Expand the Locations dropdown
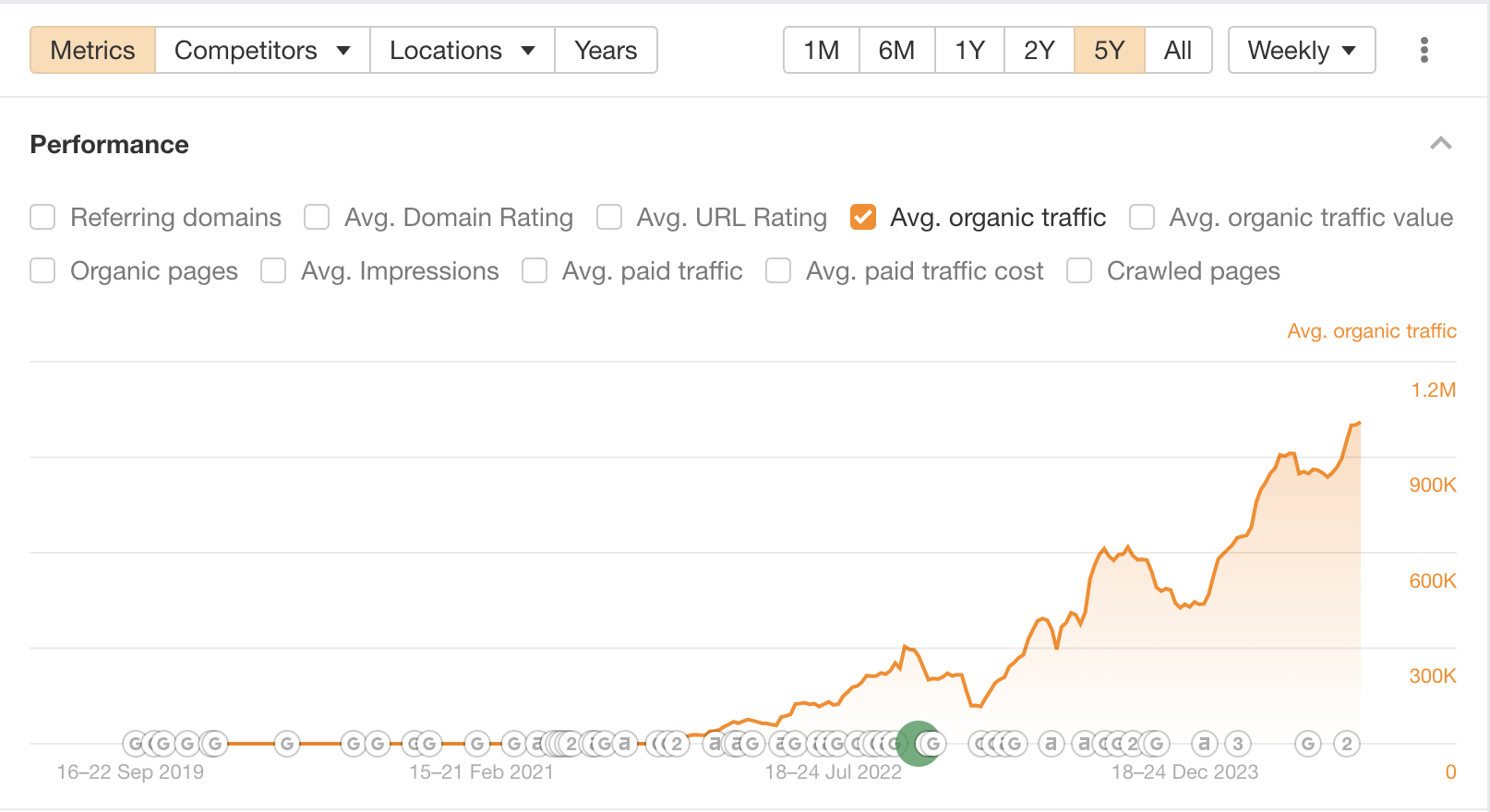The height and width of the screenshot is (812, 1490). pyautogui.click(x=462, y=50)
